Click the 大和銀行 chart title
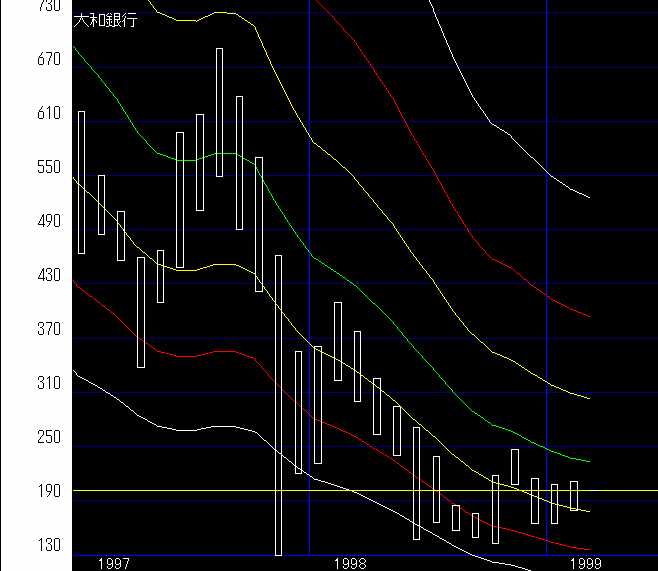Image resolution: width=658 pixels, height=571 pixels. coord(106,20)
